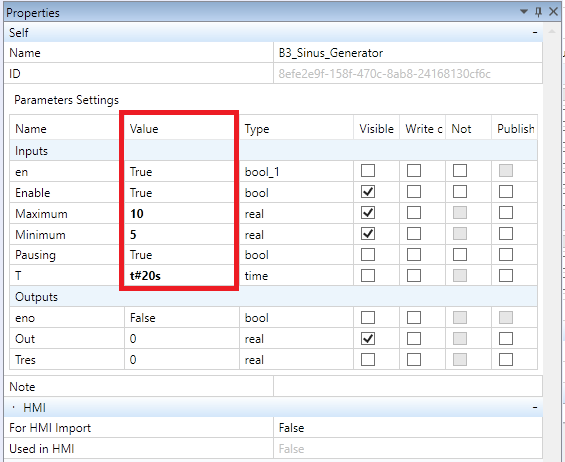Image resolution: width=565 pixels, height=462 pixels.
Task: Toggle Write checkbox for Minimum row
Action: tap(414, 234)
